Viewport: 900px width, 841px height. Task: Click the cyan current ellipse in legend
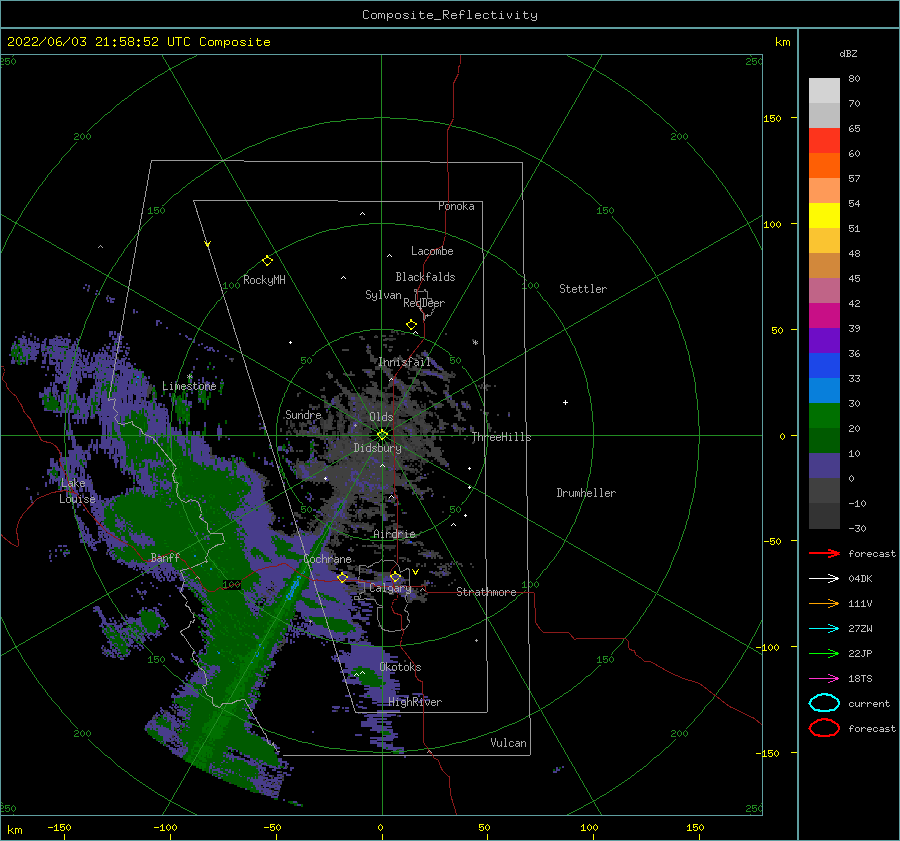tap(824, 703)
